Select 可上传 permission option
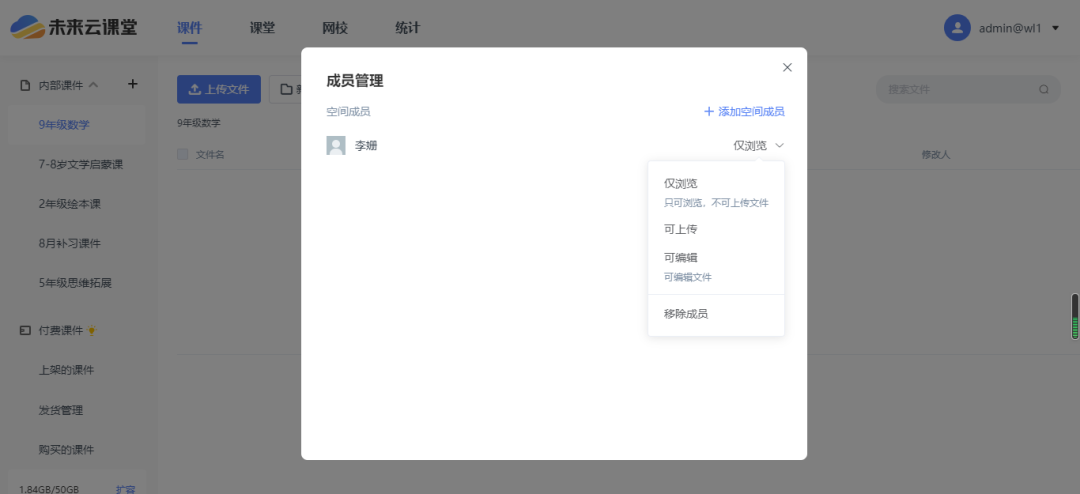The height and width of the screenshot is (494, 1080). tap(680, 229)
